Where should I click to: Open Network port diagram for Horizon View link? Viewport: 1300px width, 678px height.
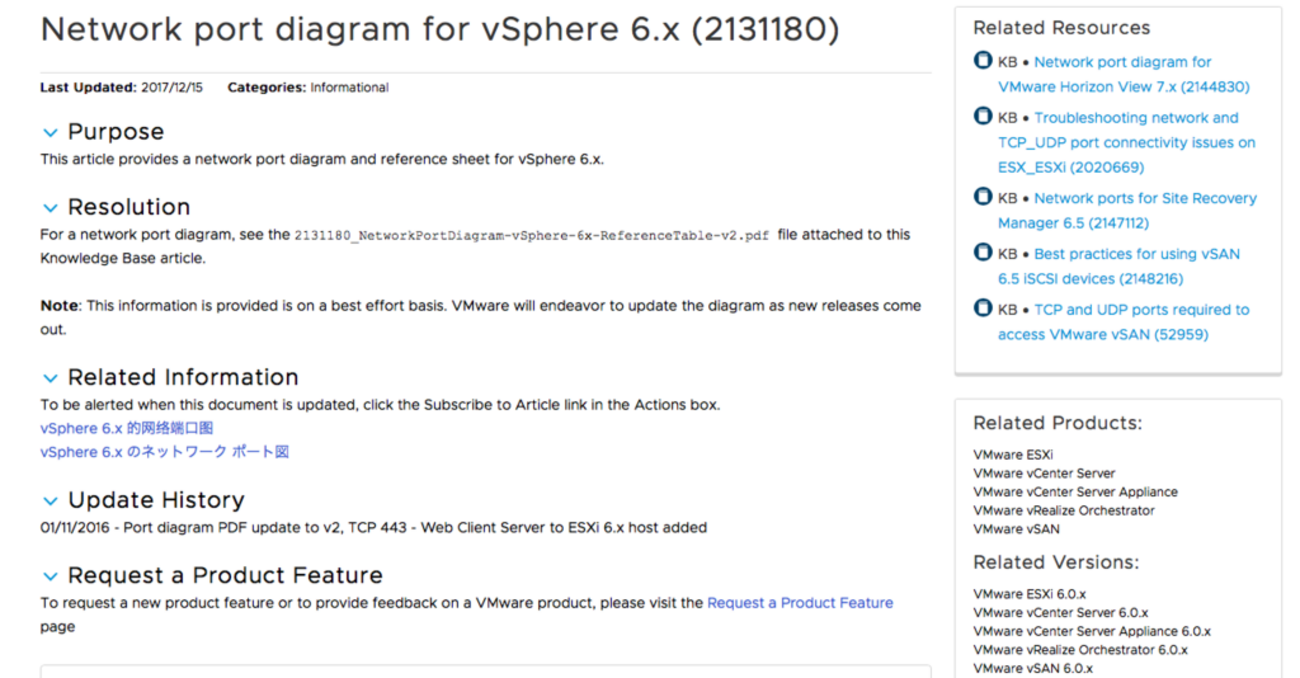tap(1123, 74)
